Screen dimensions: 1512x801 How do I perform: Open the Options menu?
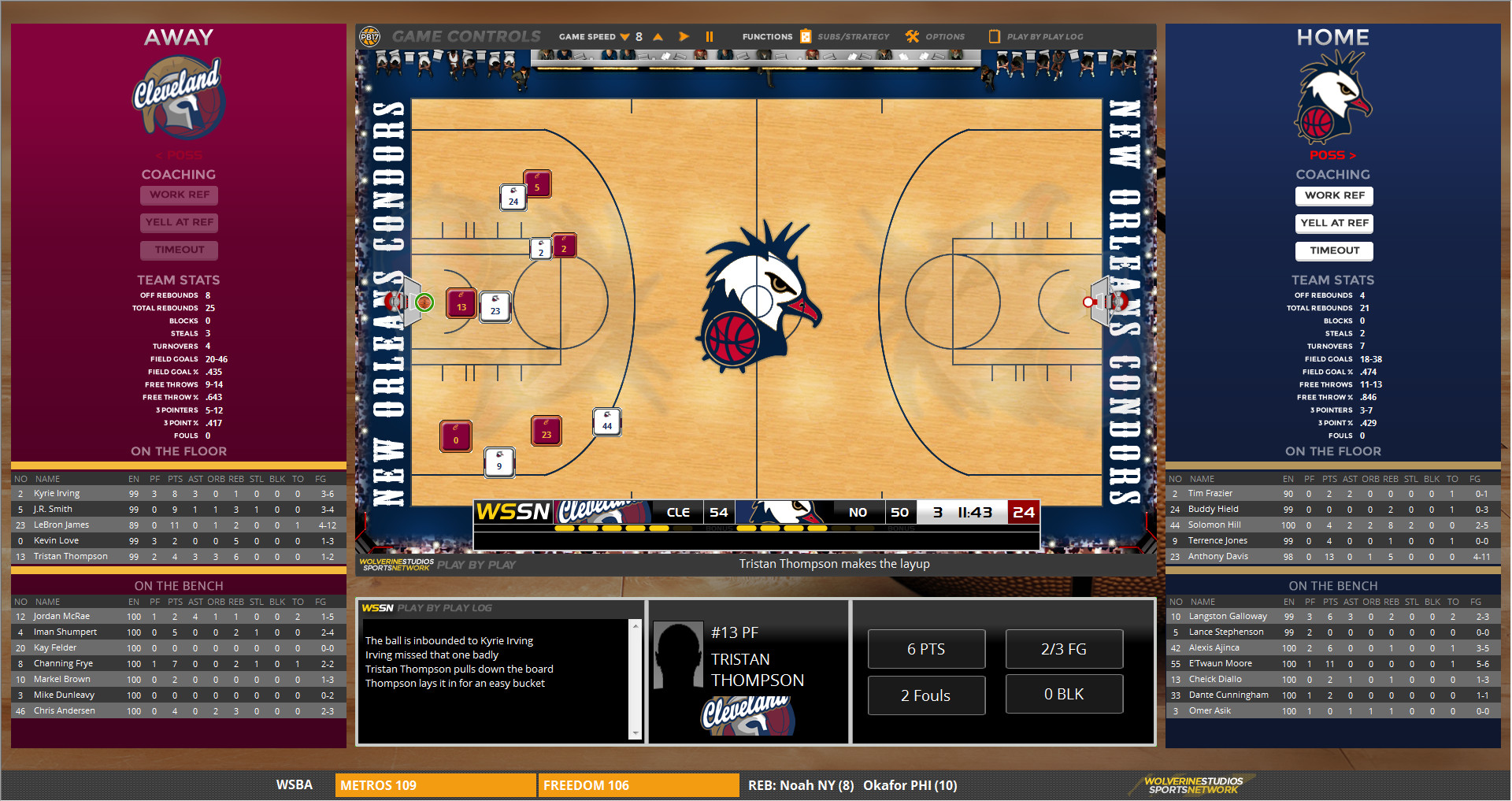click(935, 37)
